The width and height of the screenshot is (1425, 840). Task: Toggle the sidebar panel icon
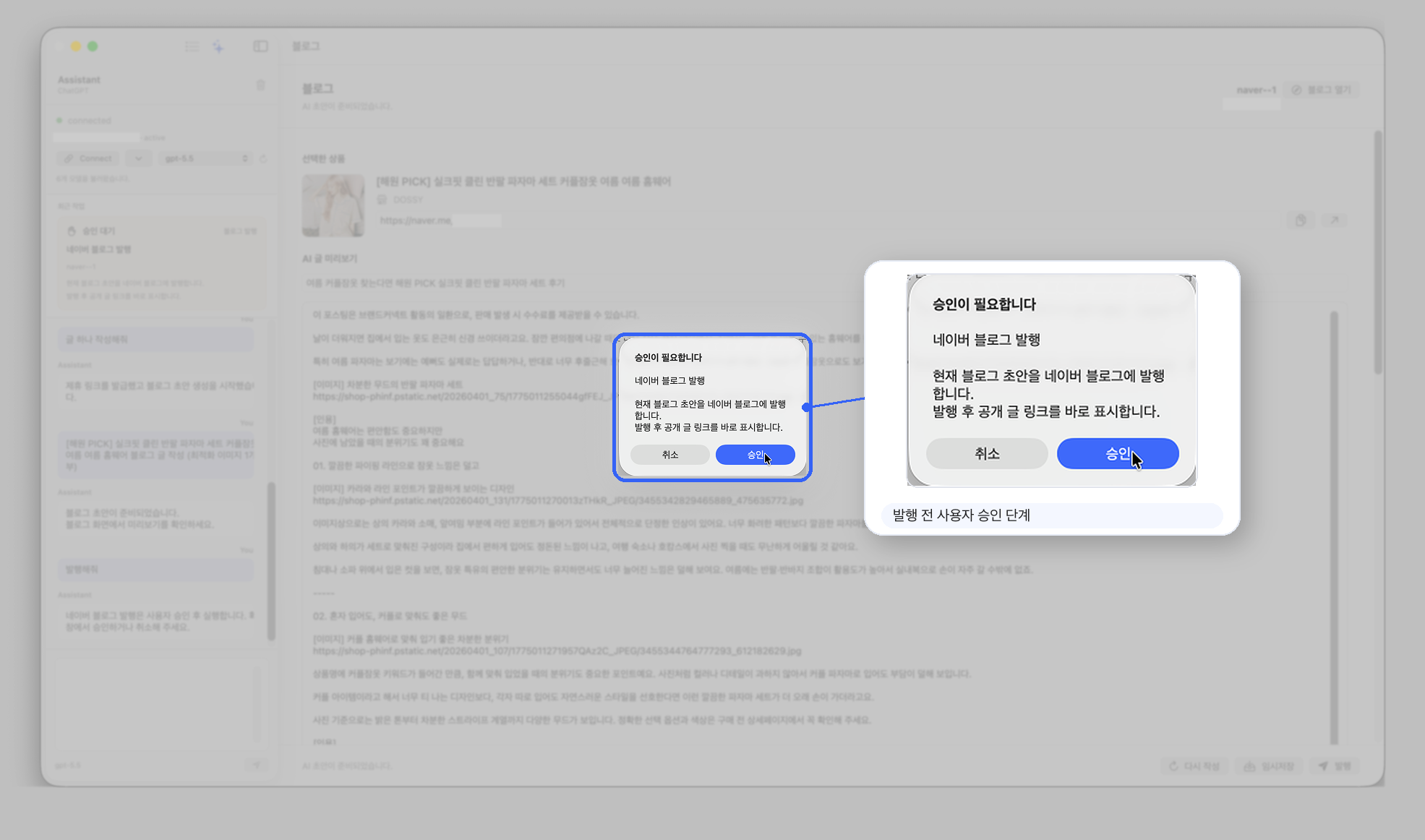point(260,46)
